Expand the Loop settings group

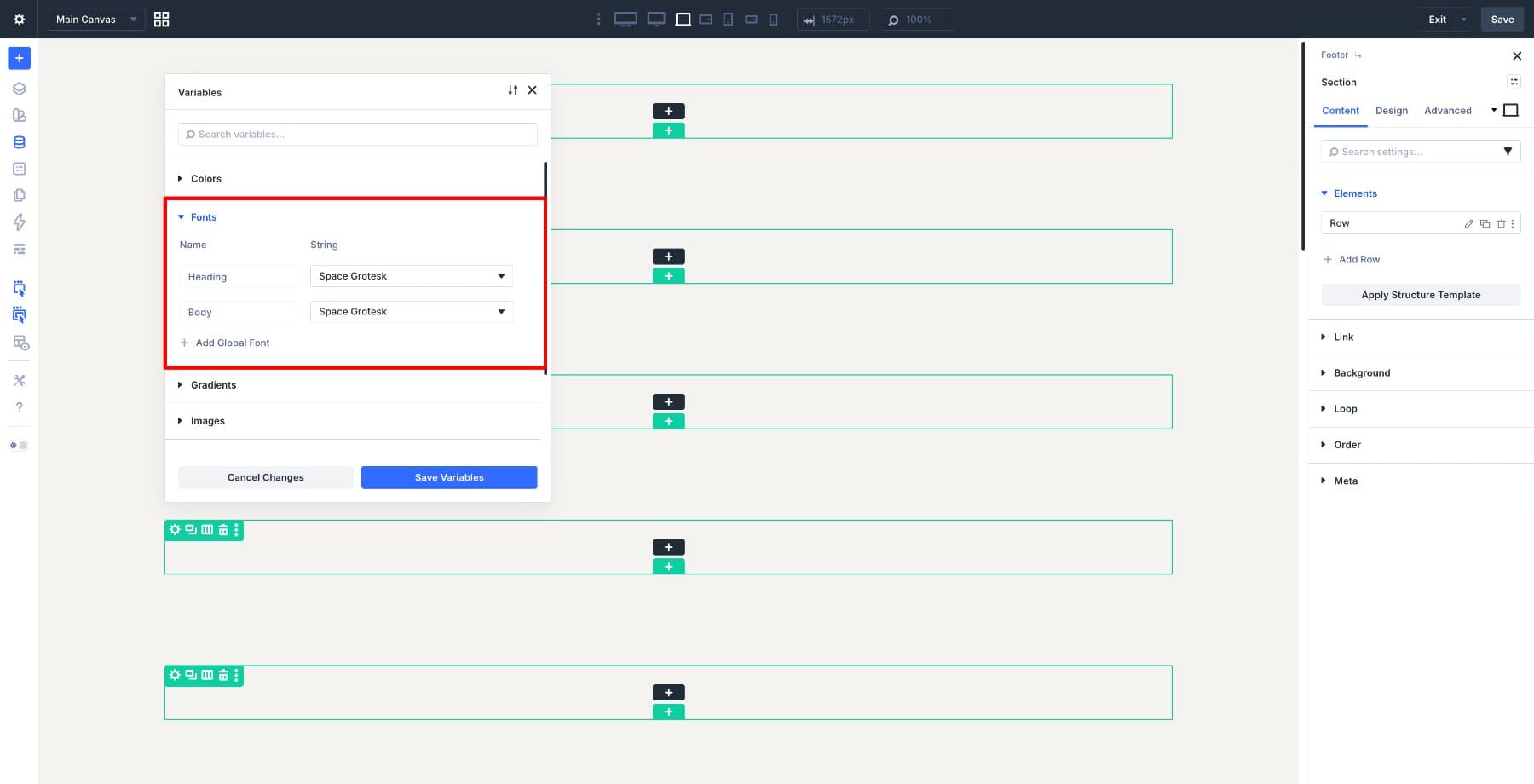[x=1339, y=409]
